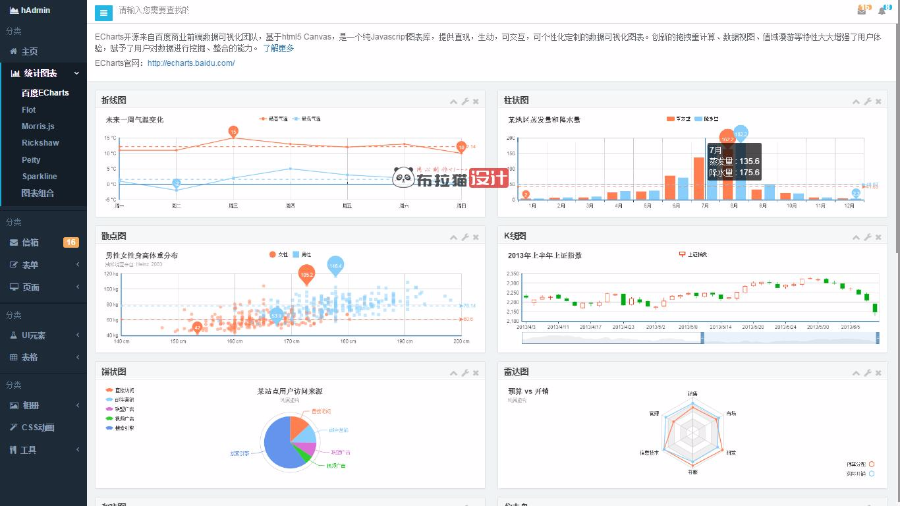Expand the 工具 tools menu
Viewport: 900px width, 506px height.
[x=43, y=450]
